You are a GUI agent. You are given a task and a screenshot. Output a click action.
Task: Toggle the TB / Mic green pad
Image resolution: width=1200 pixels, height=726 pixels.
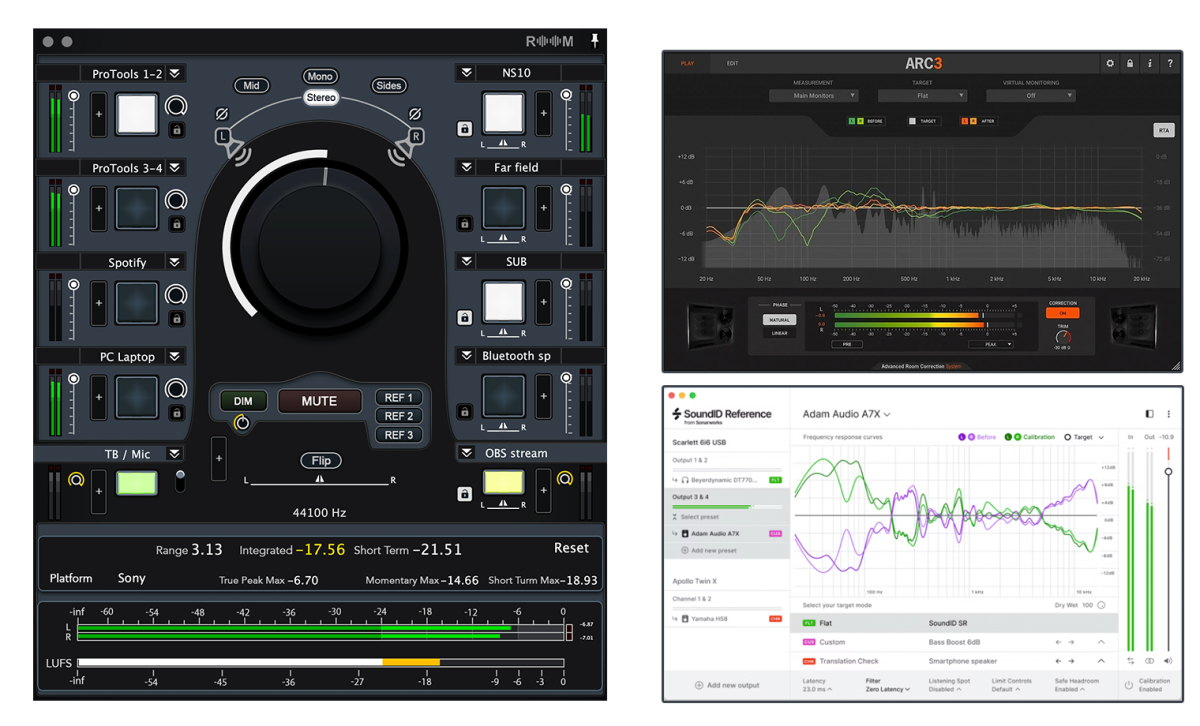click(x=137, y=484)
